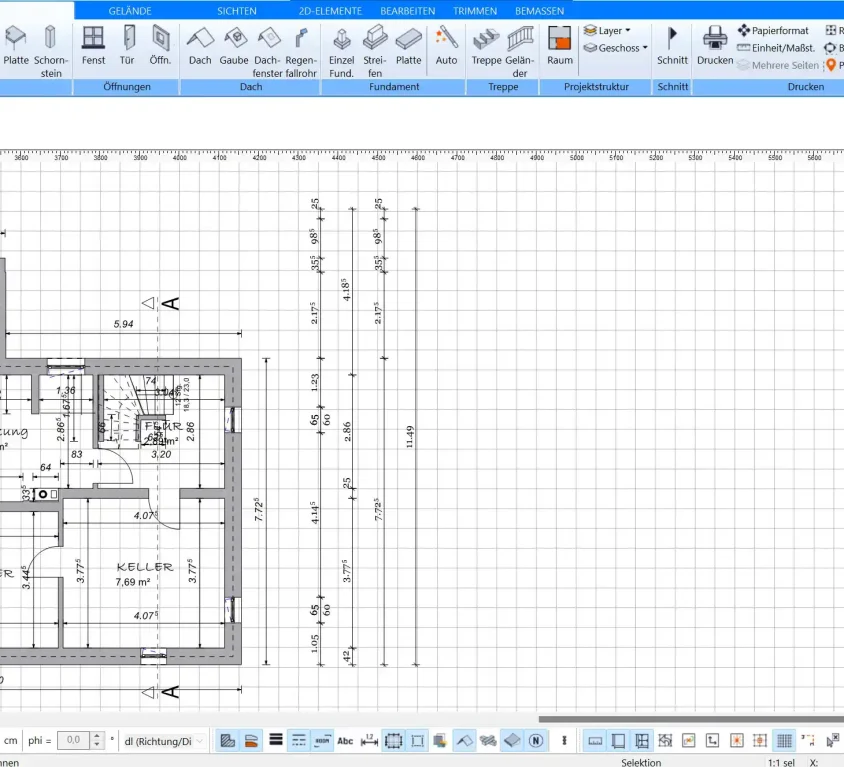Image resolution: width=844 pixels, height=767 pixels.
Task: Switch to the 2D-ELEMENTE tab
Action: pos(330,11)
